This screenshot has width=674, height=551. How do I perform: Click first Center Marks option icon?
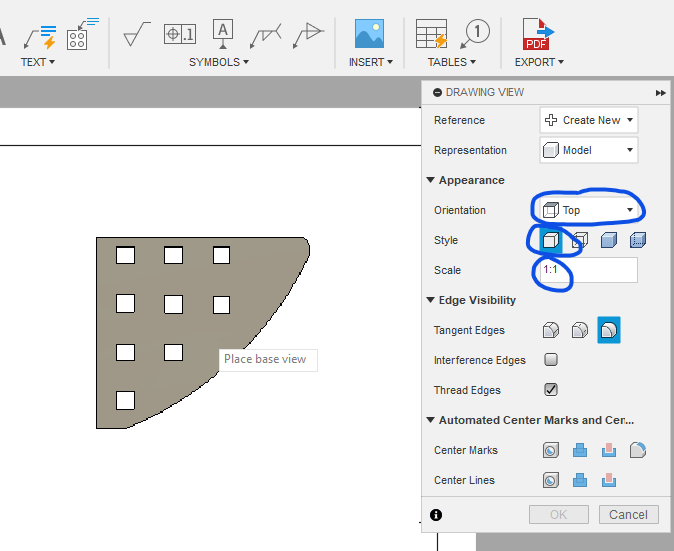tap(551, 450)
